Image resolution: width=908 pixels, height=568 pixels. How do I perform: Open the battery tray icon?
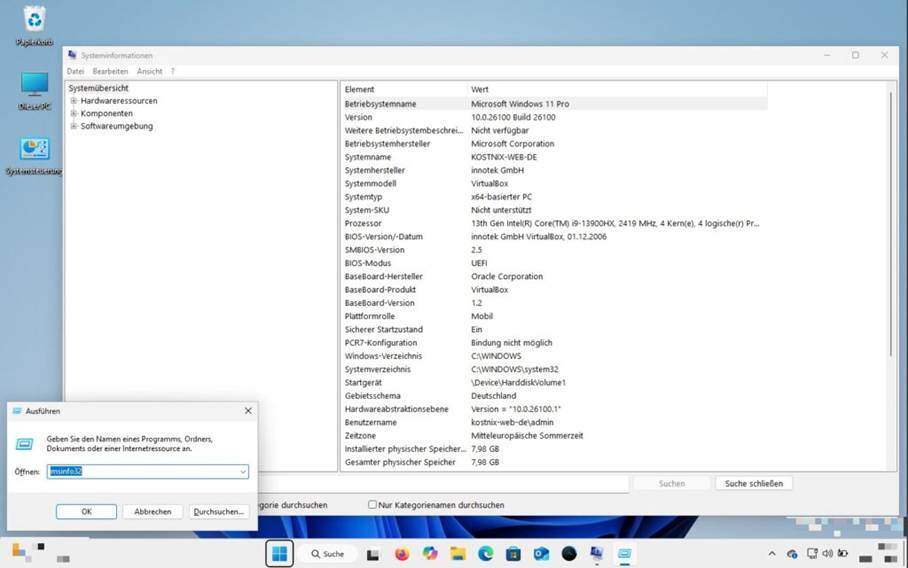[843, 554]
